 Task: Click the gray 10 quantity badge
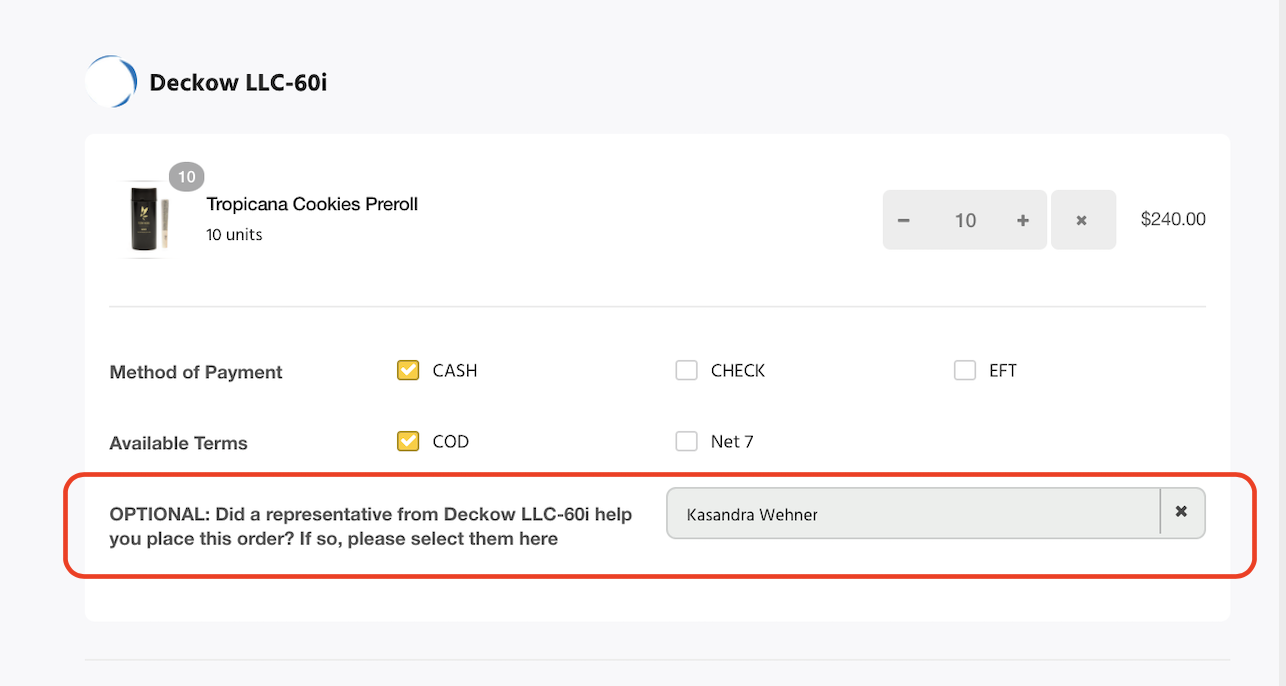pyautogui.click(x=187, y=177)
